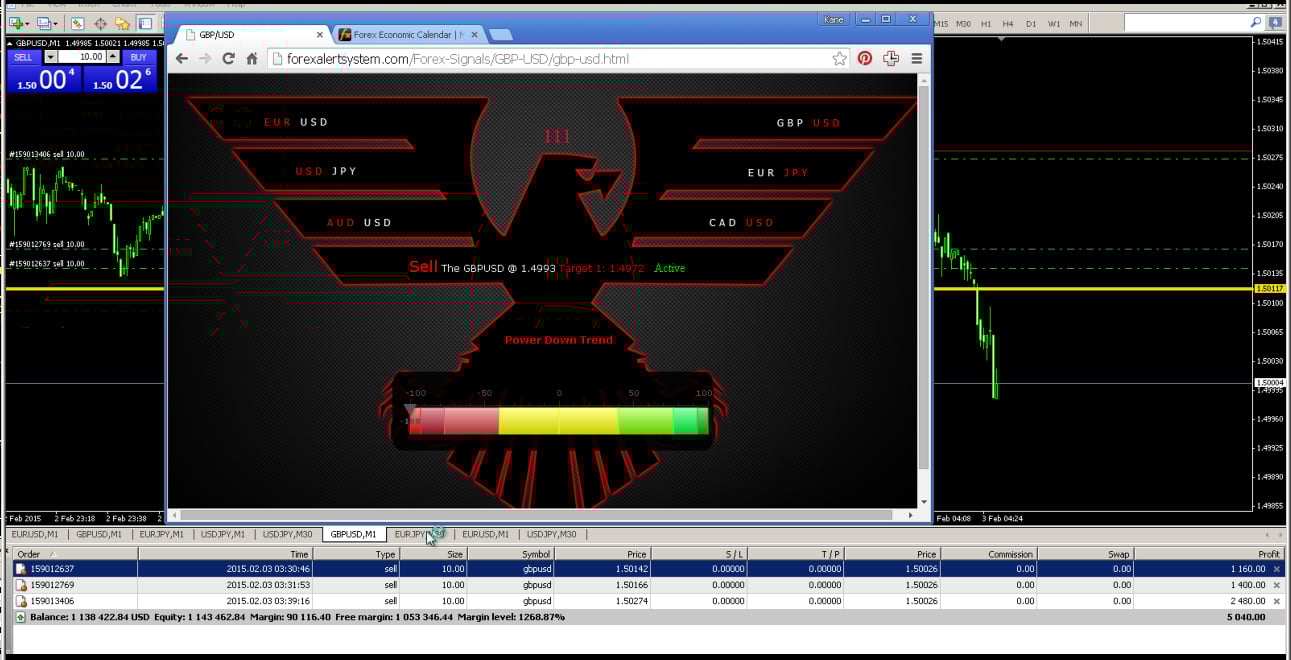Select the highlighted GBPUSD,M1 chart tab

coord(353,534)
